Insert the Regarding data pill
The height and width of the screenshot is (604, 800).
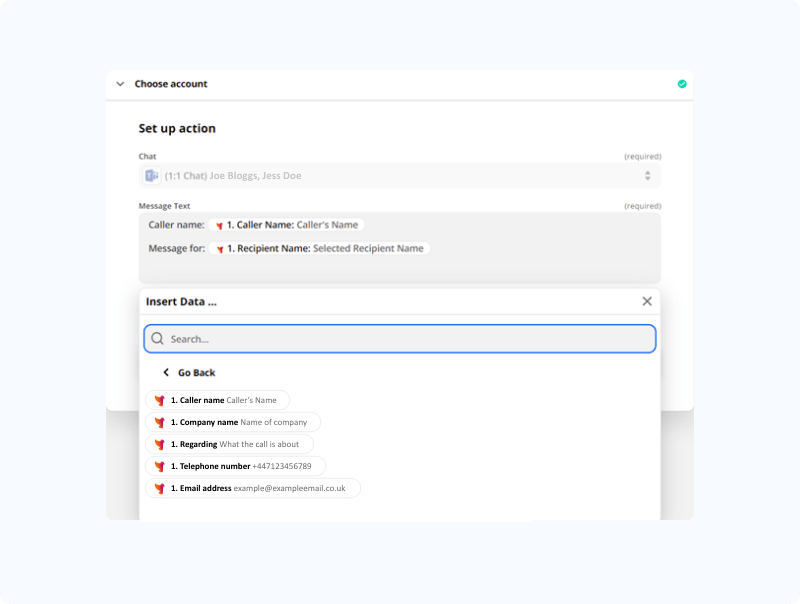pos(230,444)
